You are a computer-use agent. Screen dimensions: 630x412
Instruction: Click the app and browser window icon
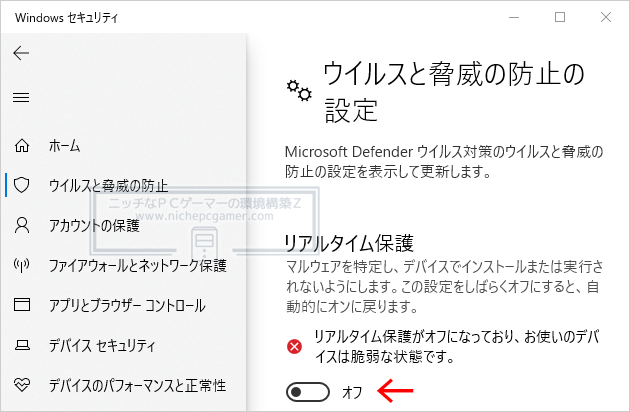tap(22, 305)
